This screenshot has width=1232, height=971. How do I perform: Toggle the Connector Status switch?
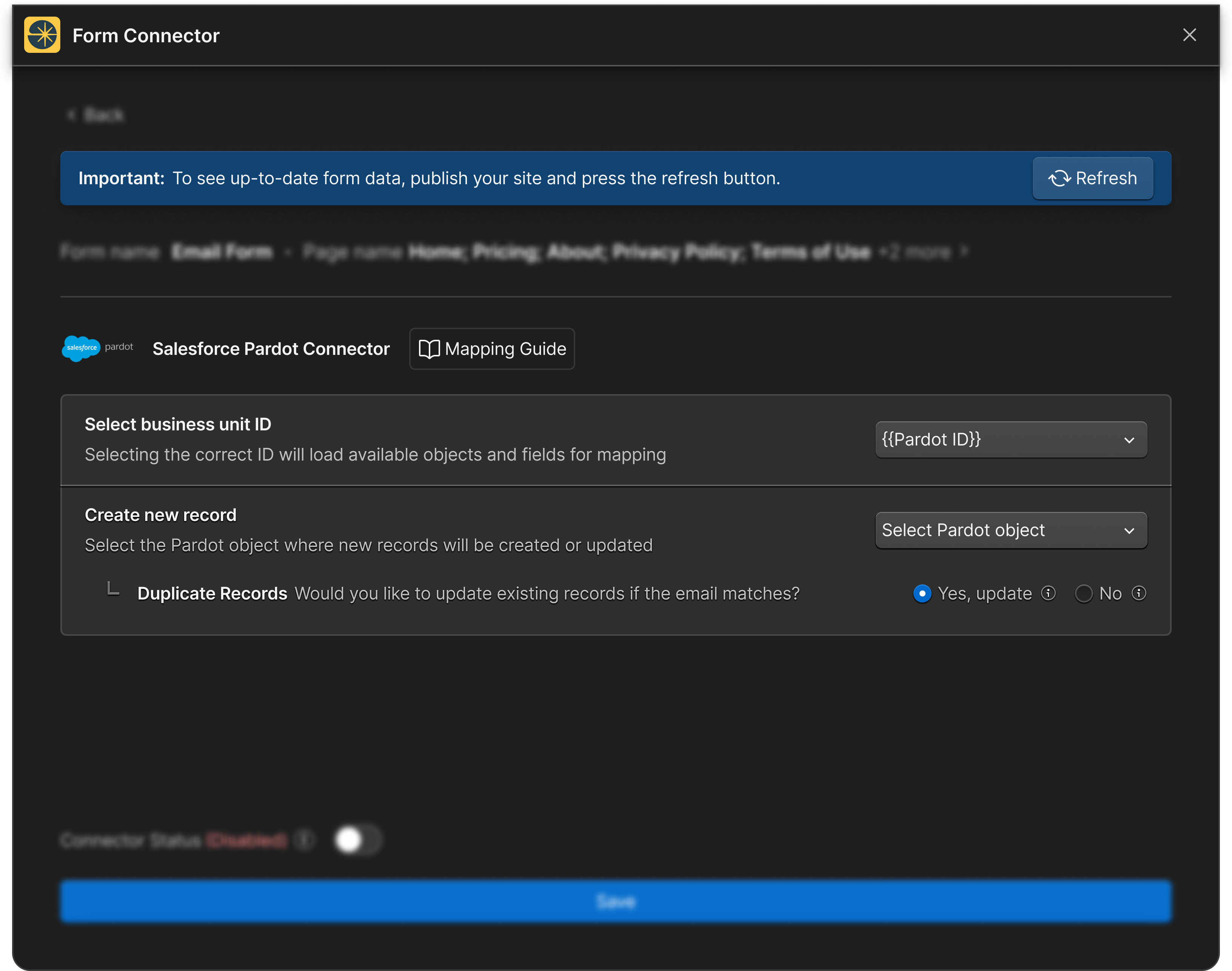357,840
